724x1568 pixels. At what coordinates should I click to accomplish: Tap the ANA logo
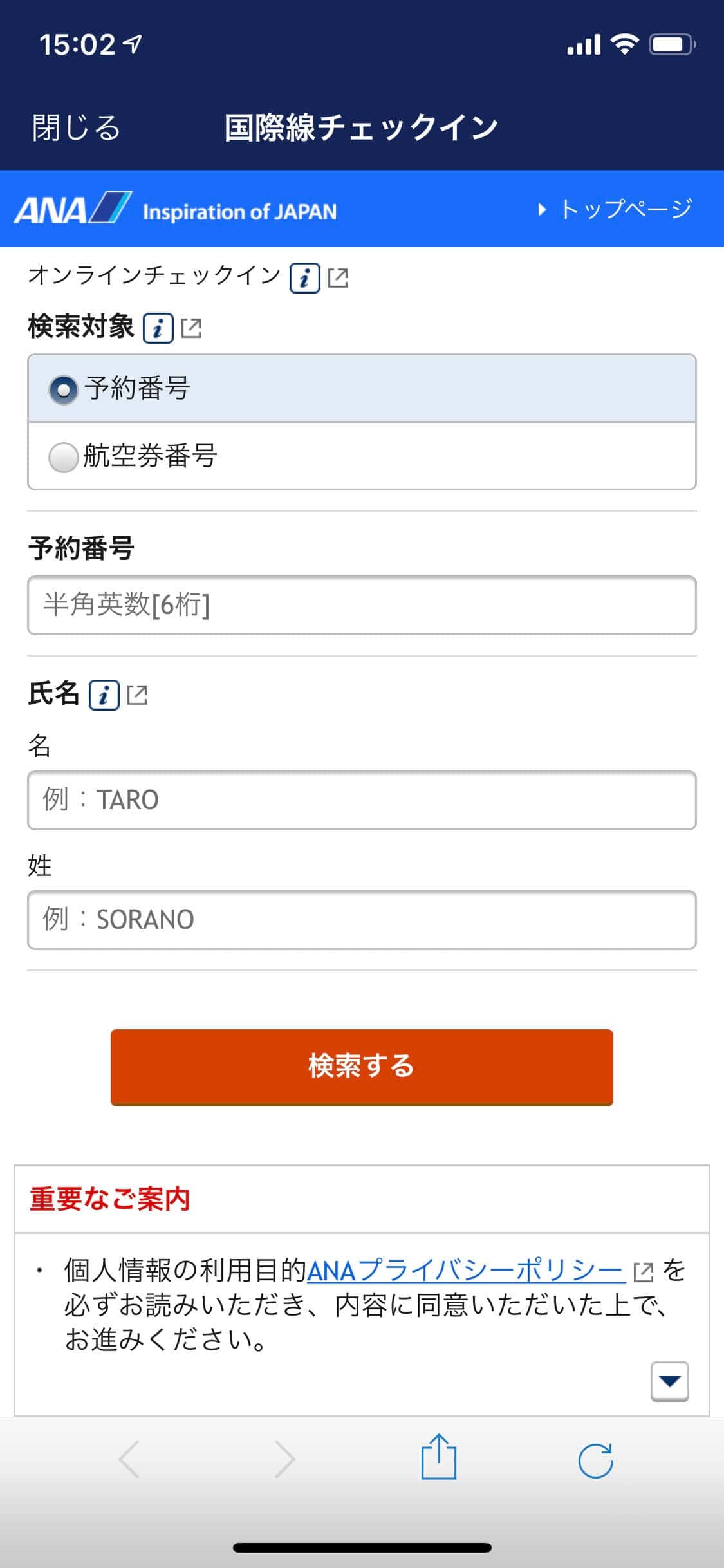pyautogui.click(x=73, y=209)
